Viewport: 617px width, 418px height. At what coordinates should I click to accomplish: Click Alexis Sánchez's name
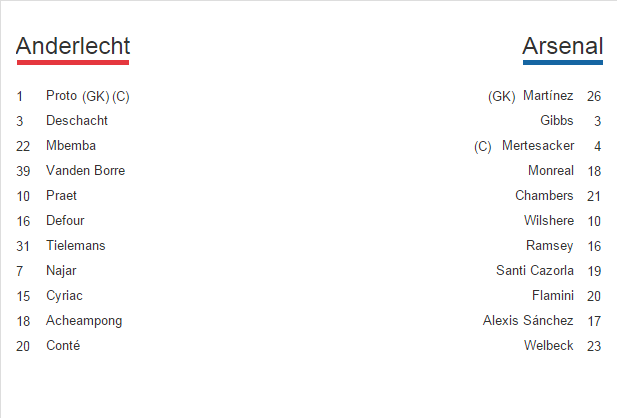pyautogui.click(x=528, y=321)
